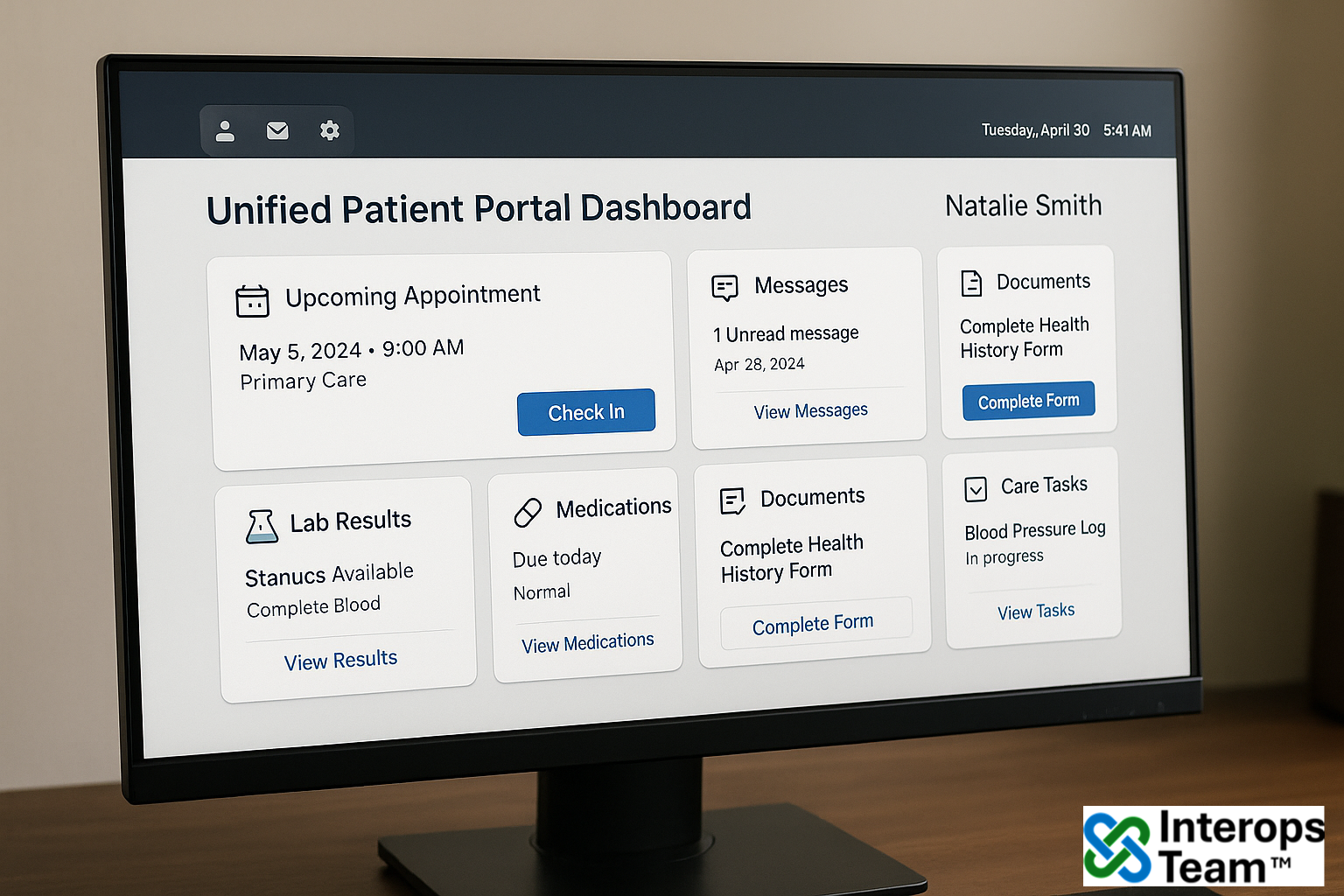The image size is (1344, 896).
Task: Click the outlined Complete Form button
Action: coord(815,624)
